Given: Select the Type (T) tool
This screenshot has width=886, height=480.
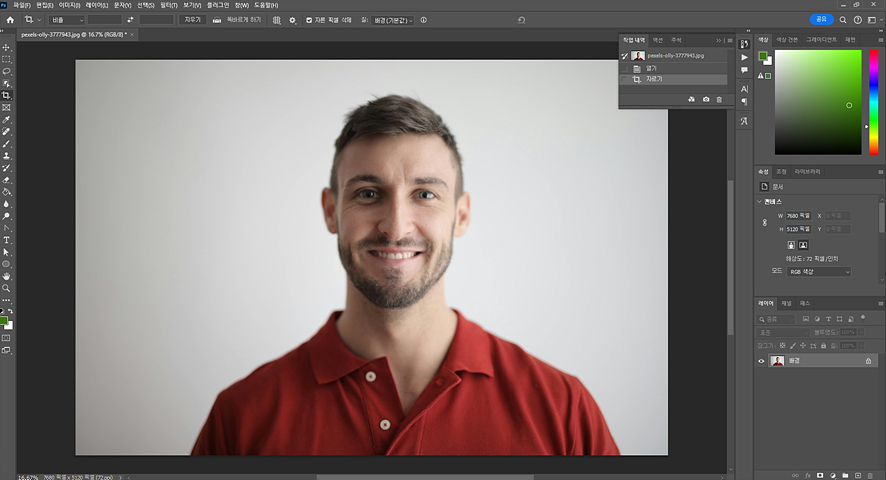Looking at the screenshot, I should pyautogui.click(x=6, y=240).
